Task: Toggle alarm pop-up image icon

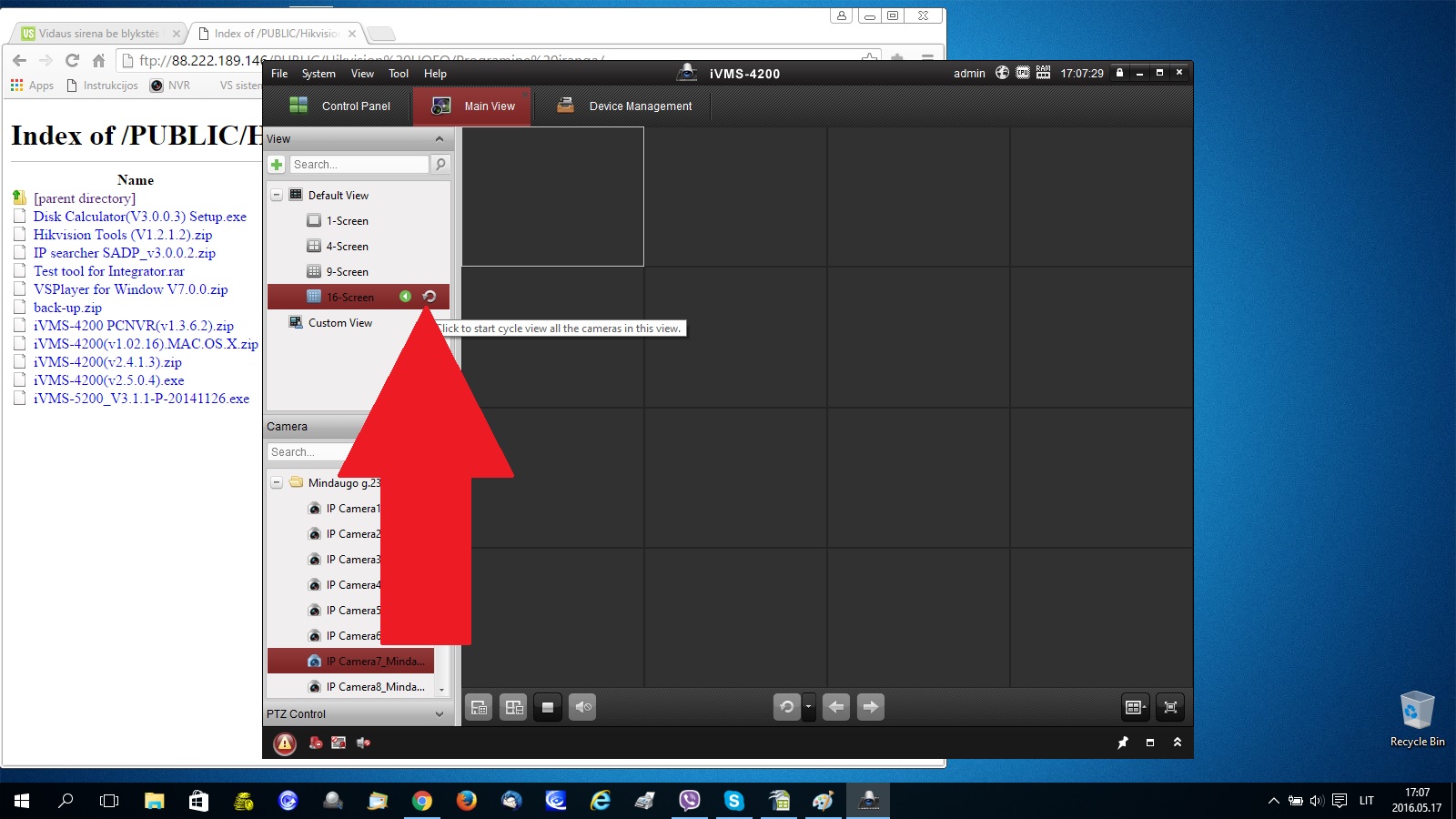Action: coord(339,743)
